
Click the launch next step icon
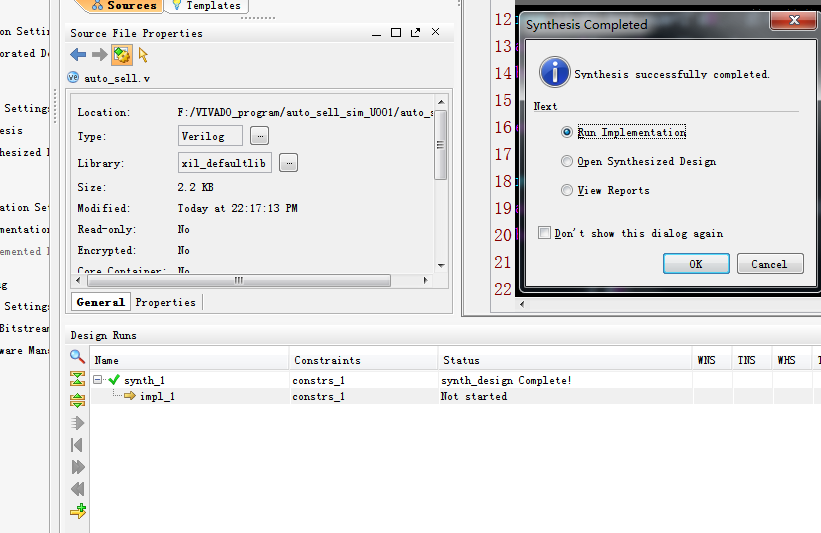pyautogui.click(x=77, y=467)
